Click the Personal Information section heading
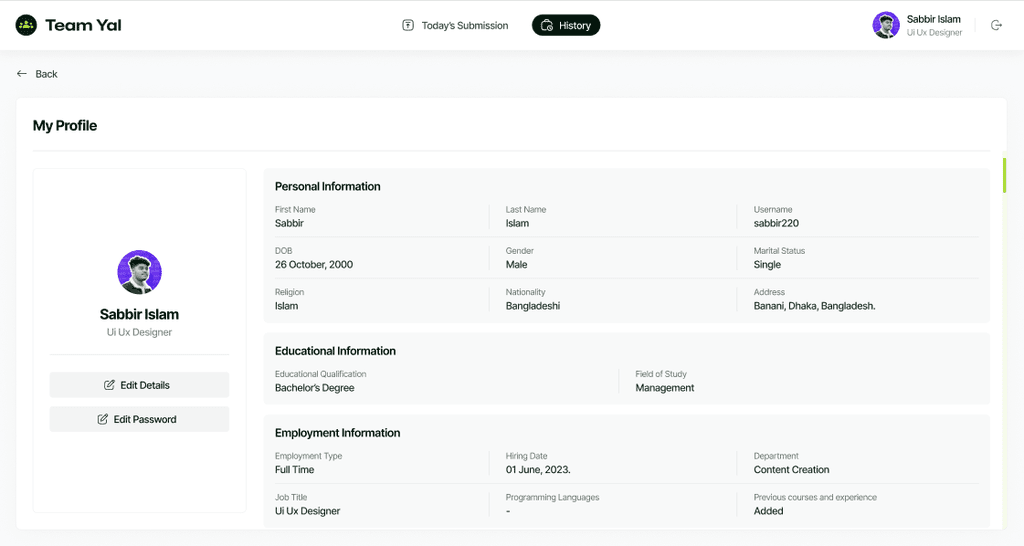The image size is (1024, 546). tap(328, 186)
